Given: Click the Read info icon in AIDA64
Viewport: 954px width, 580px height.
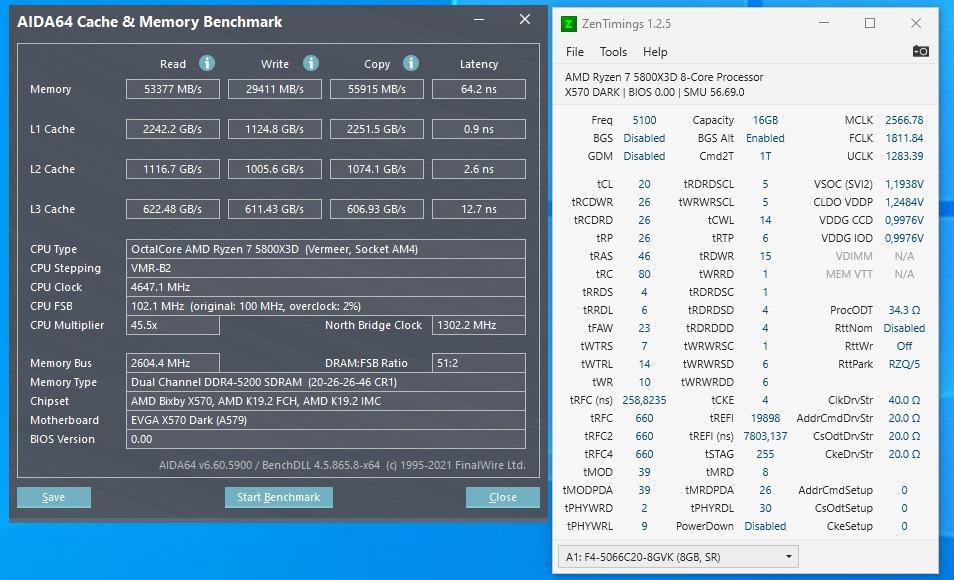Looking at the screenshot, I should coord(207,63).
